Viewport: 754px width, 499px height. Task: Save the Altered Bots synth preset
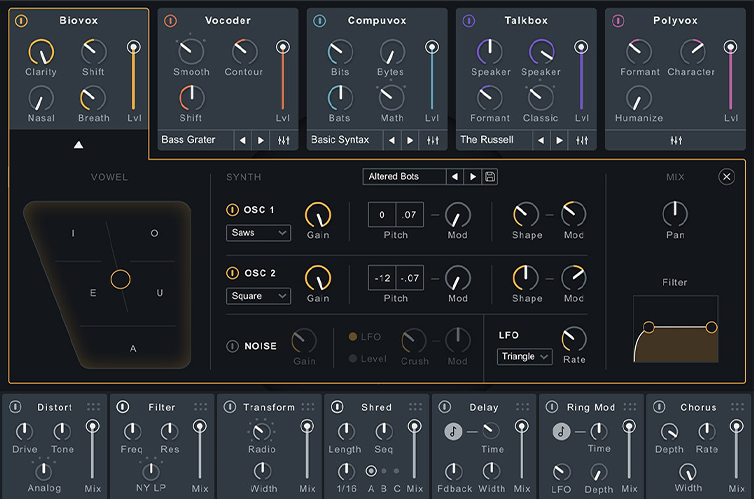(490, 177)
